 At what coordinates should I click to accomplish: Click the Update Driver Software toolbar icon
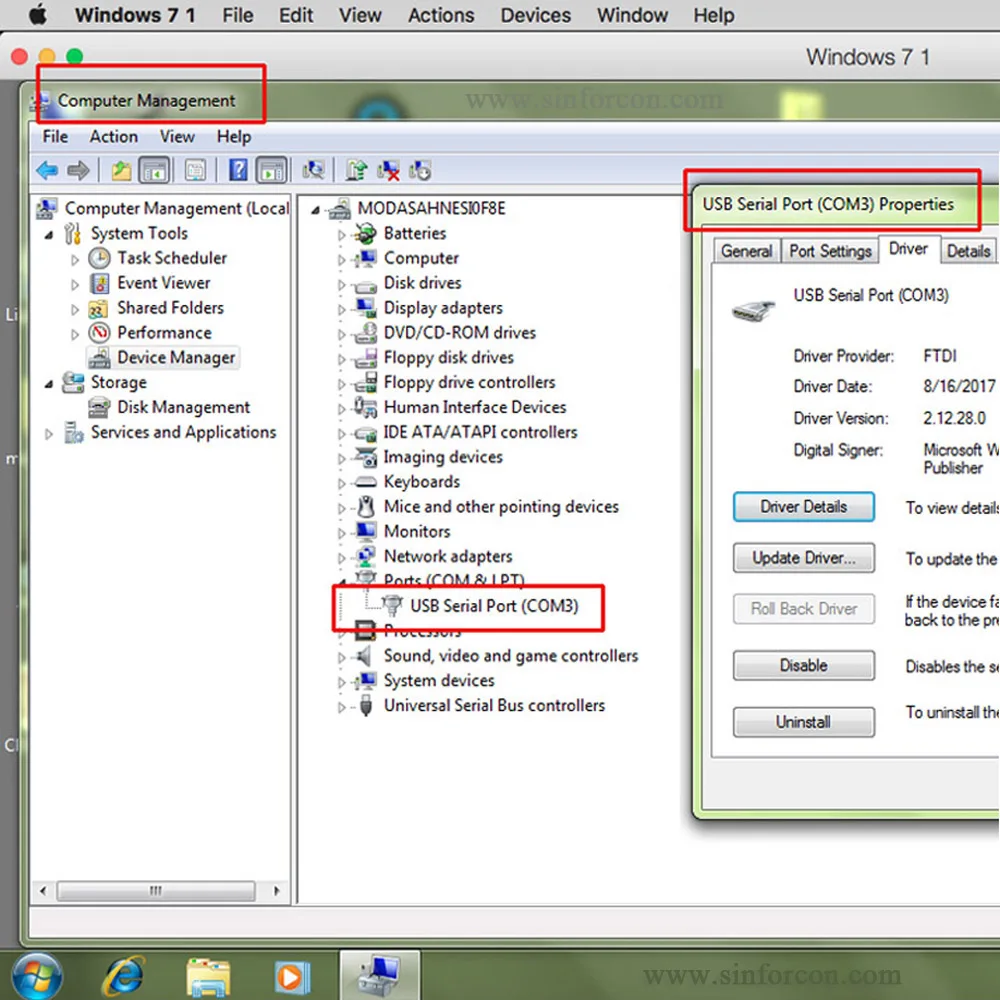[x=356, y=171]
